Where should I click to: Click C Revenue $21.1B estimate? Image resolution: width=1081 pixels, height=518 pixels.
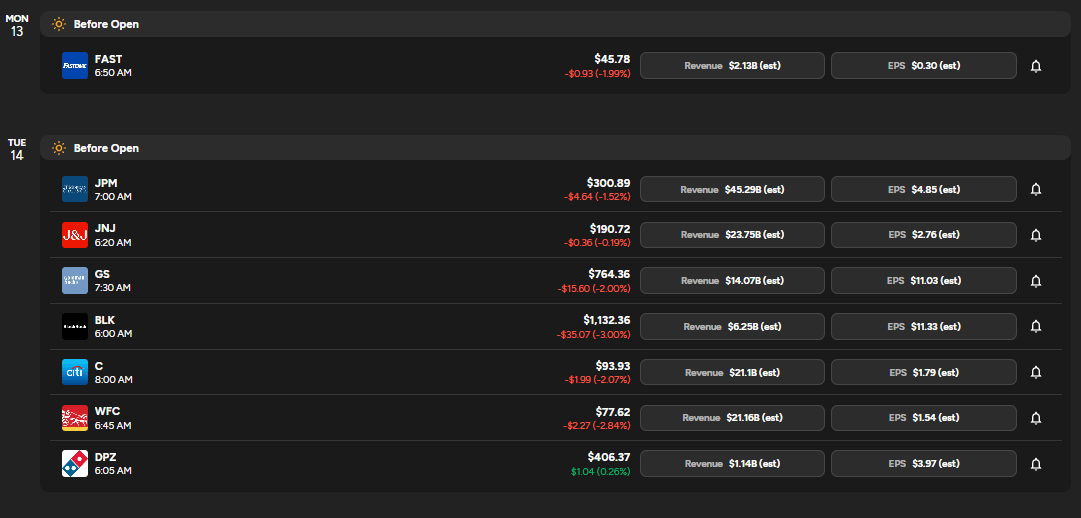click(732, 372)
